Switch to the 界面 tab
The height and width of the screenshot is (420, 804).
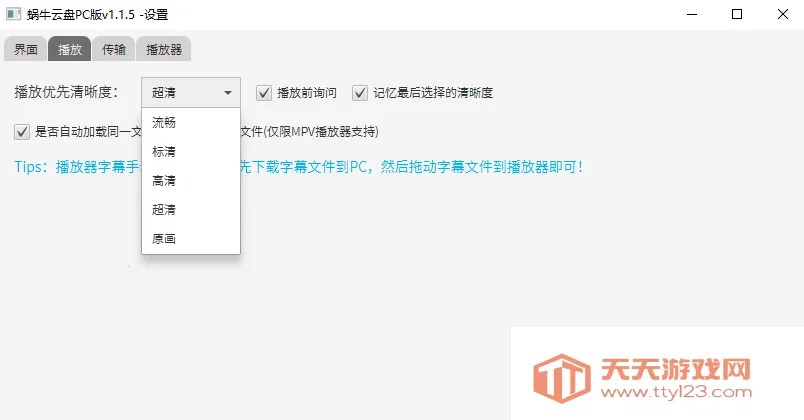pos(25,49)
